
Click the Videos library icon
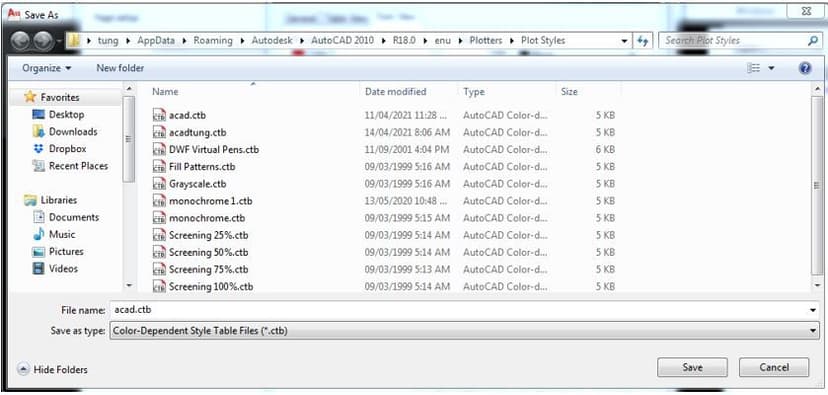tap(39, 269)
